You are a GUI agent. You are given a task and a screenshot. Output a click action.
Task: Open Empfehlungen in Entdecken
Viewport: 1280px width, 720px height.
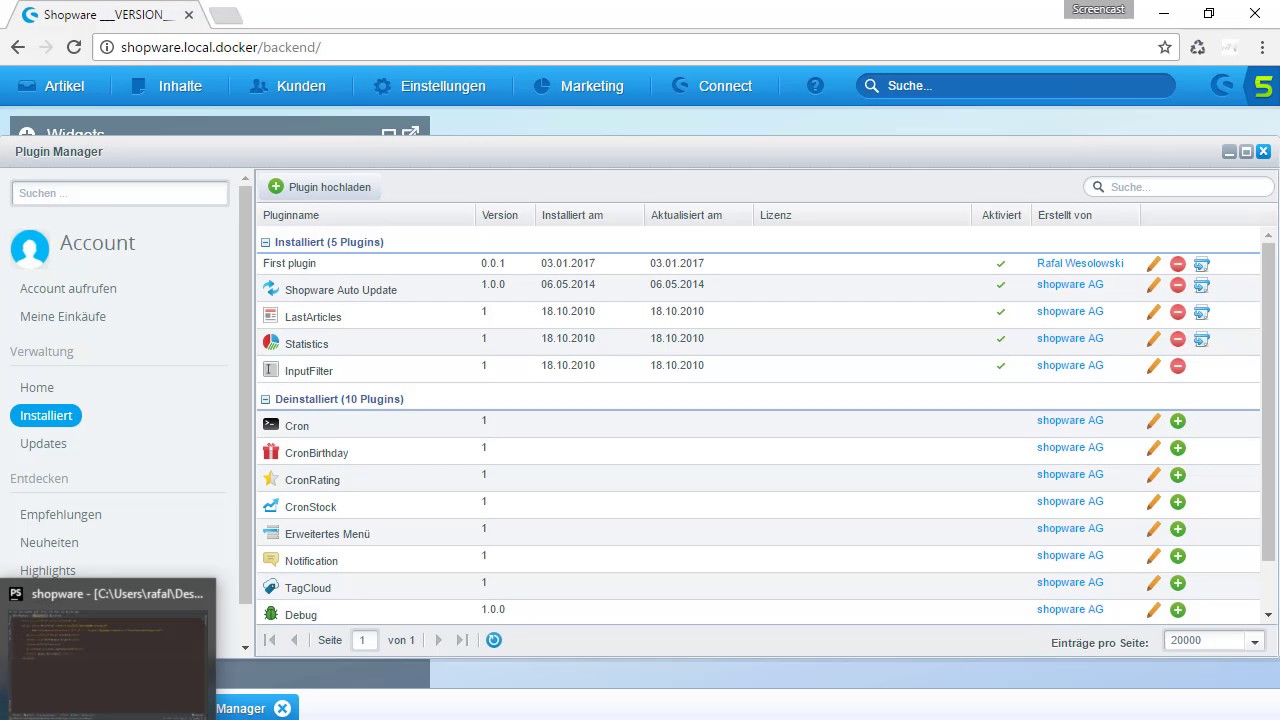61,515
